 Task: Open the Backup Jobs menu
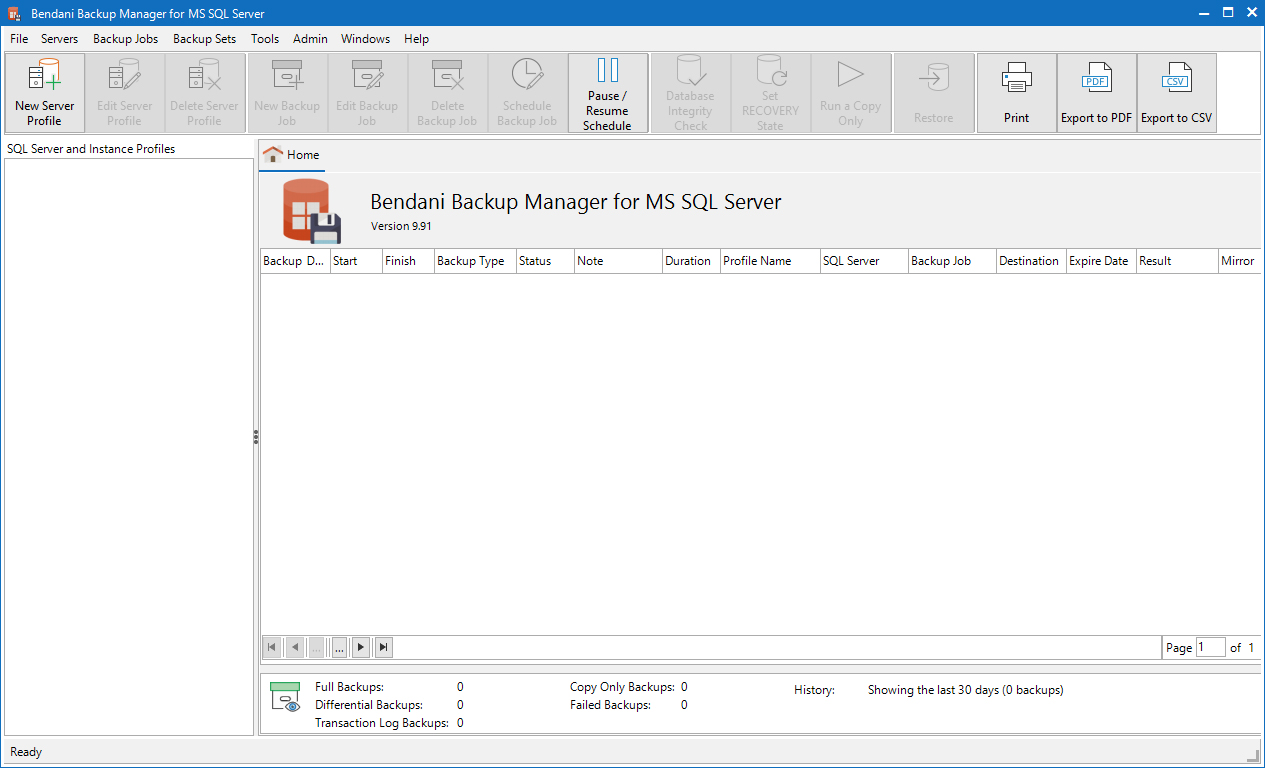pos(125,39)
